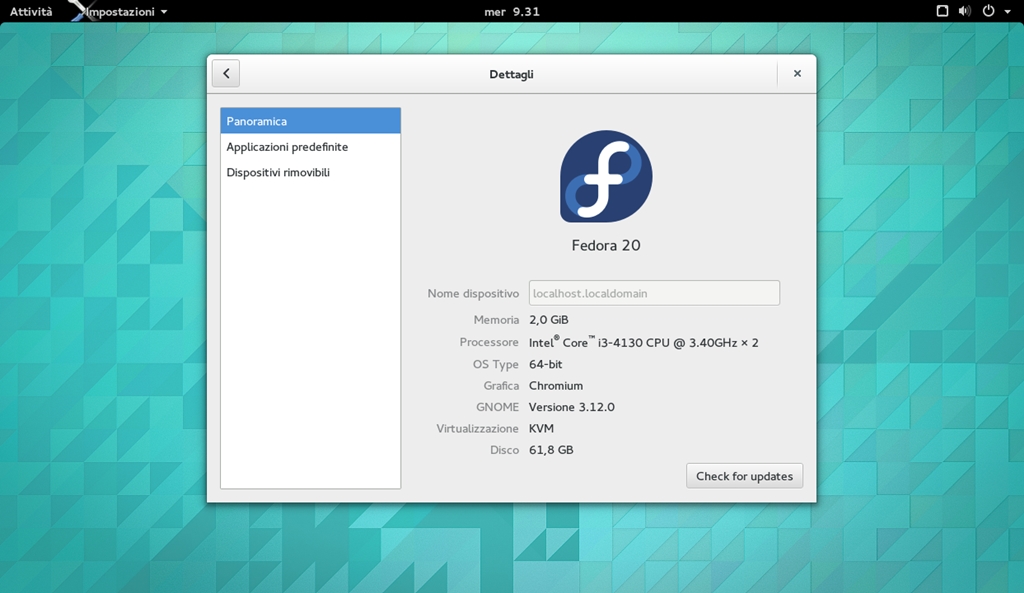Open Dispositivi rimovibili section

tap(310, 172)
